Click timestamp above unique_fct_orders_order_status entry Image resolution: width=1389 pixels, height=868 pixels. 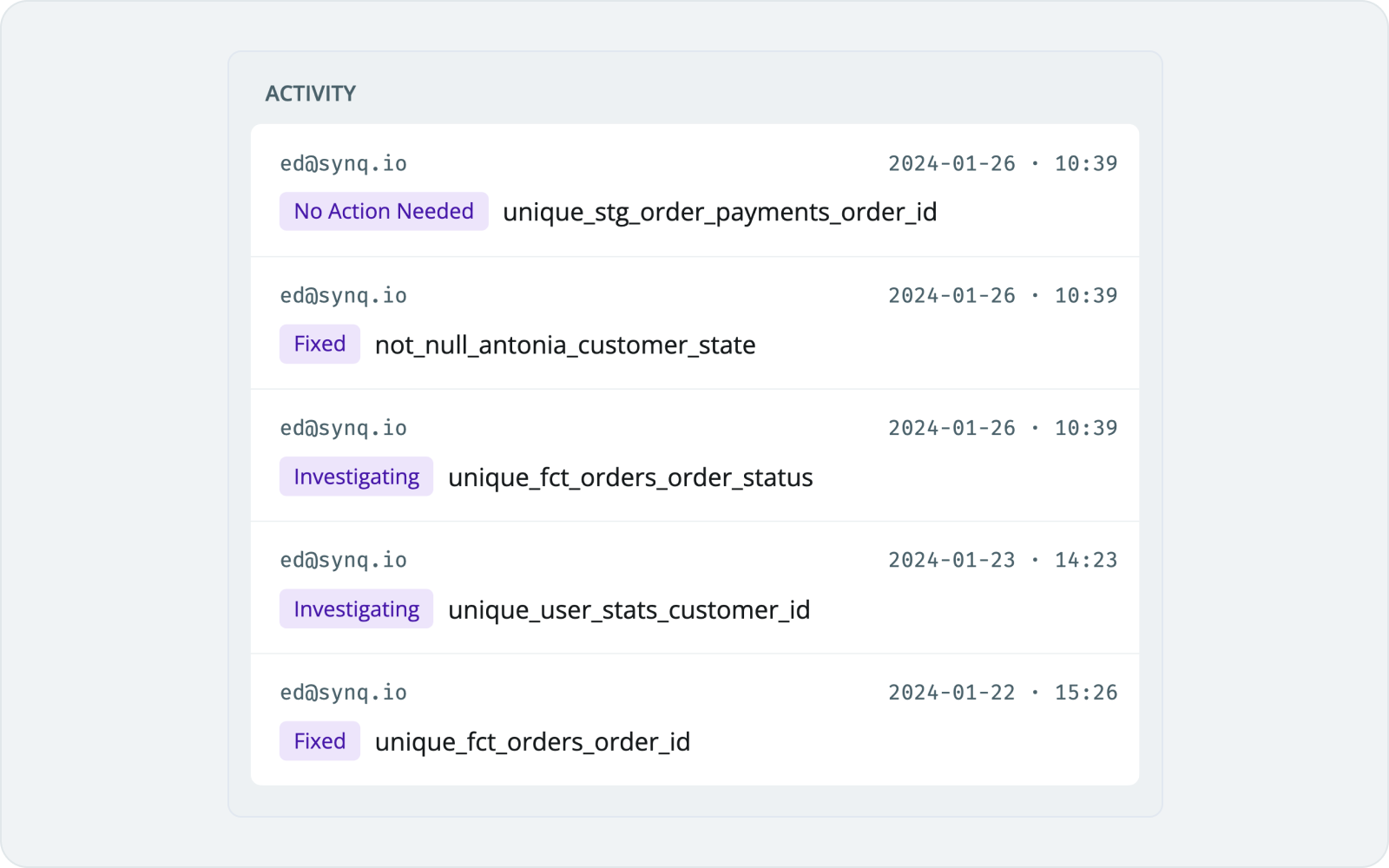pos(1003,428)
